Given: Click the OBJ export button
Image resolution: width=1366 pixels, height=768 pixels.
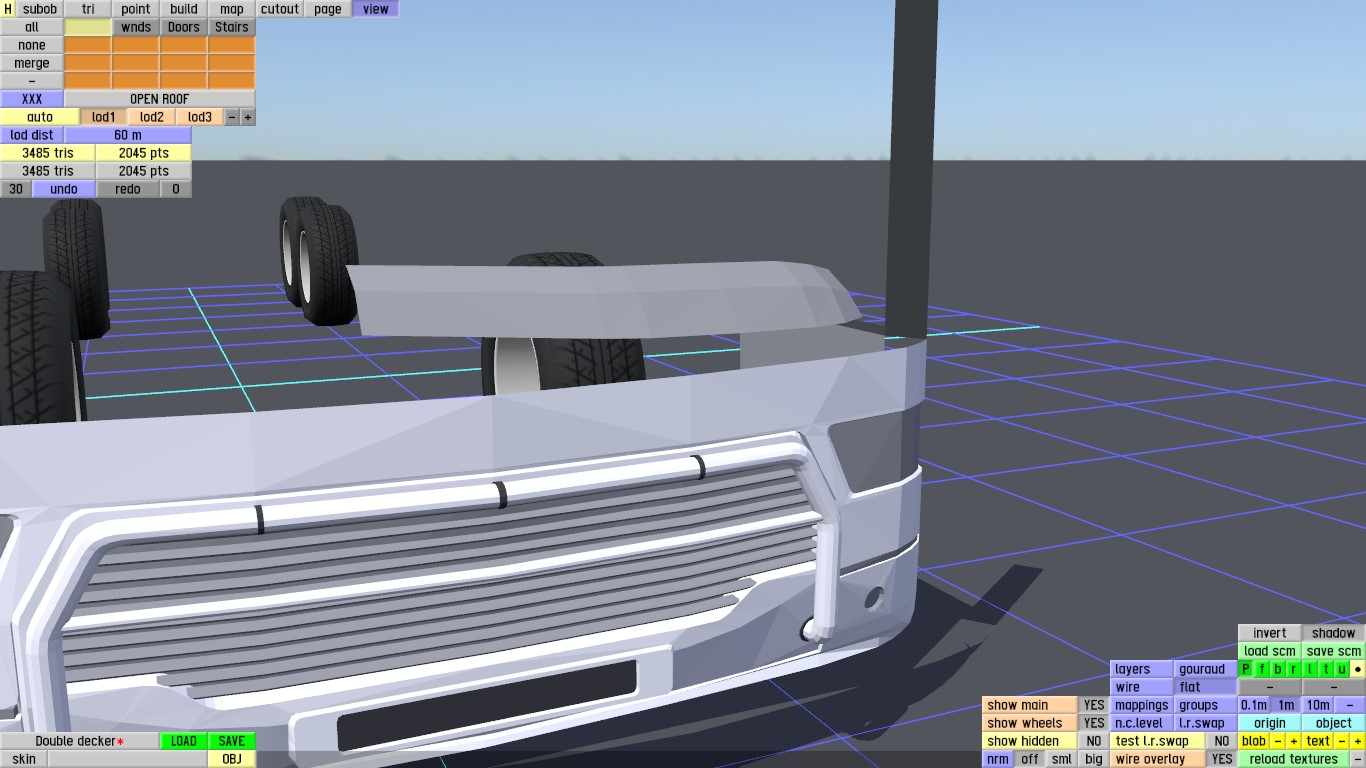Looking at the screenshot, I should (232, 759).
